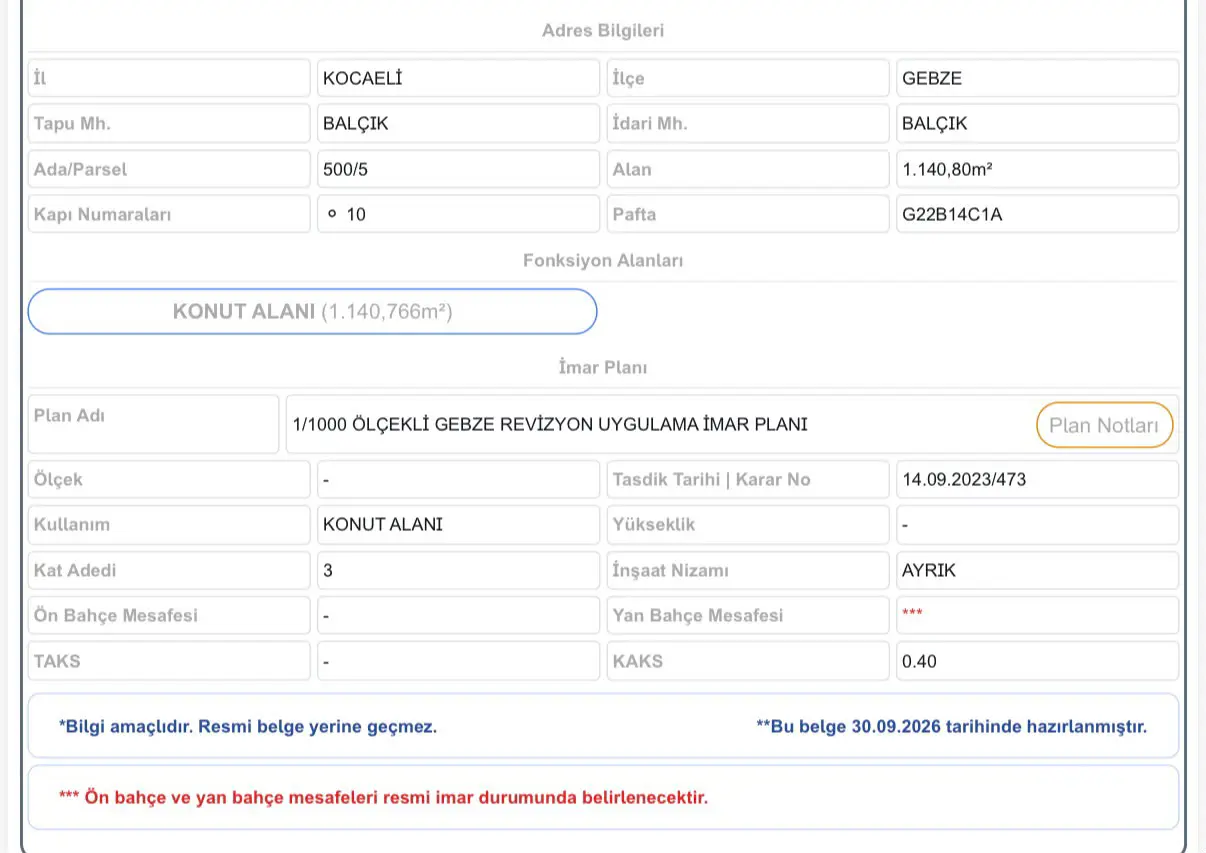Screen dimensions: 1206x853
Task: Open the Plan Notları button
Action: tap(1104, 425)
